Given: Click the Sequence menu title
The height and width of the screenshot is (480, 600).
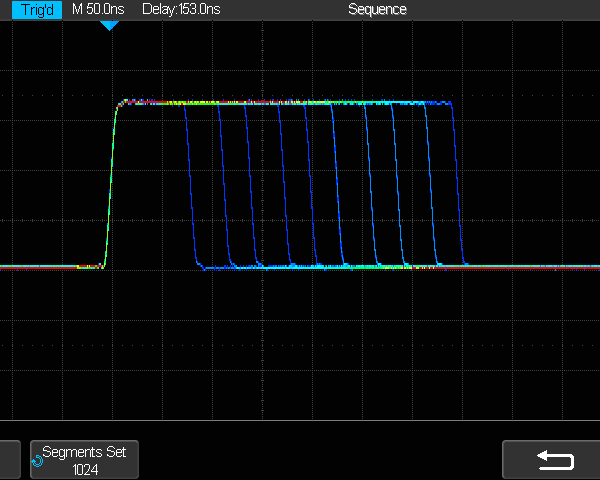Looking at the screenshot, I should pos(377,9).
